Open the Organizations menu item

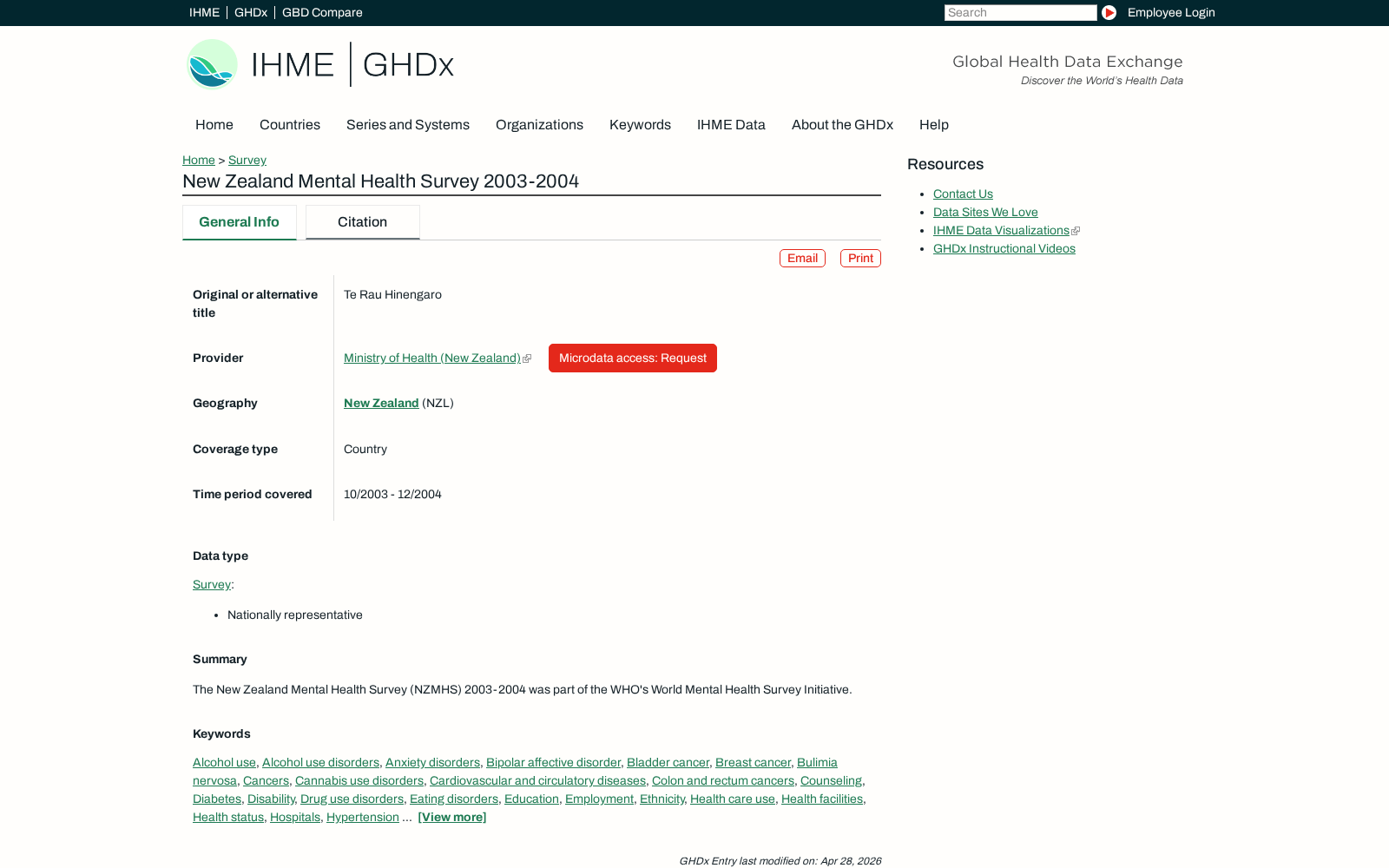click(539, 125)
